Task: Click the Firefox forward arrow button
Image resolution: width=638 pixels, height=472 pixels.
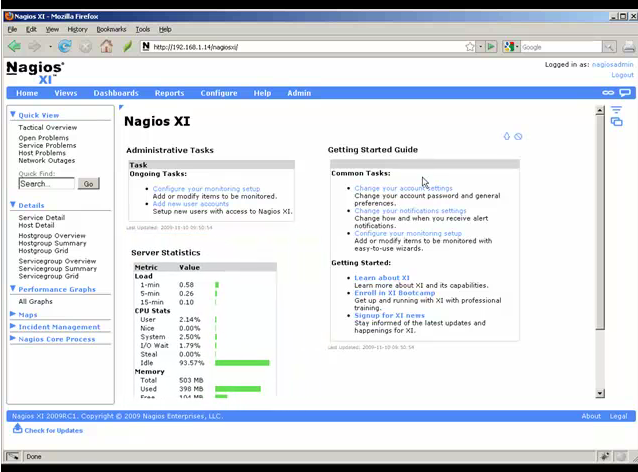Action: click(x=35, y=46)
